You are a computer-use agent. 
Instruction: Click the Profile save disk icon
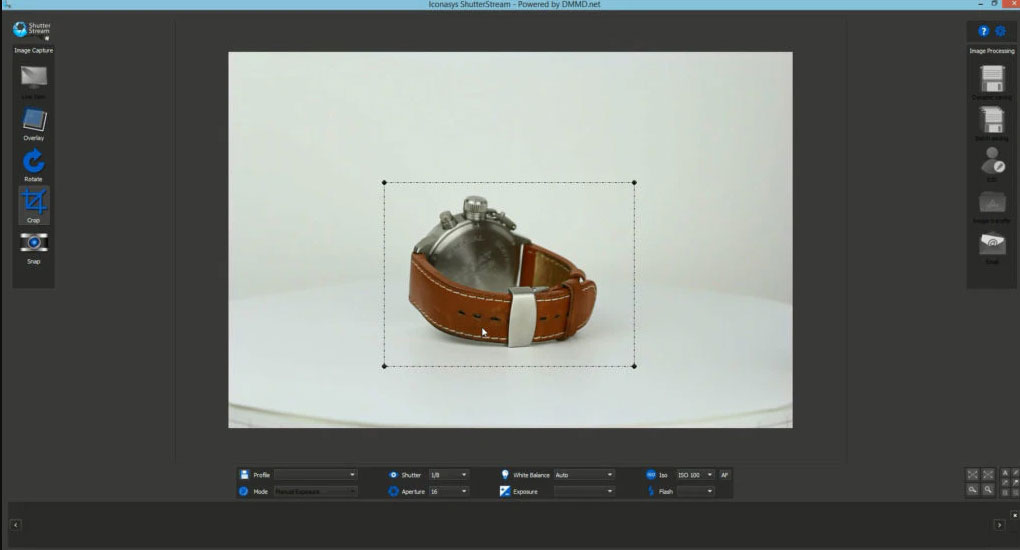click(245, 474)
